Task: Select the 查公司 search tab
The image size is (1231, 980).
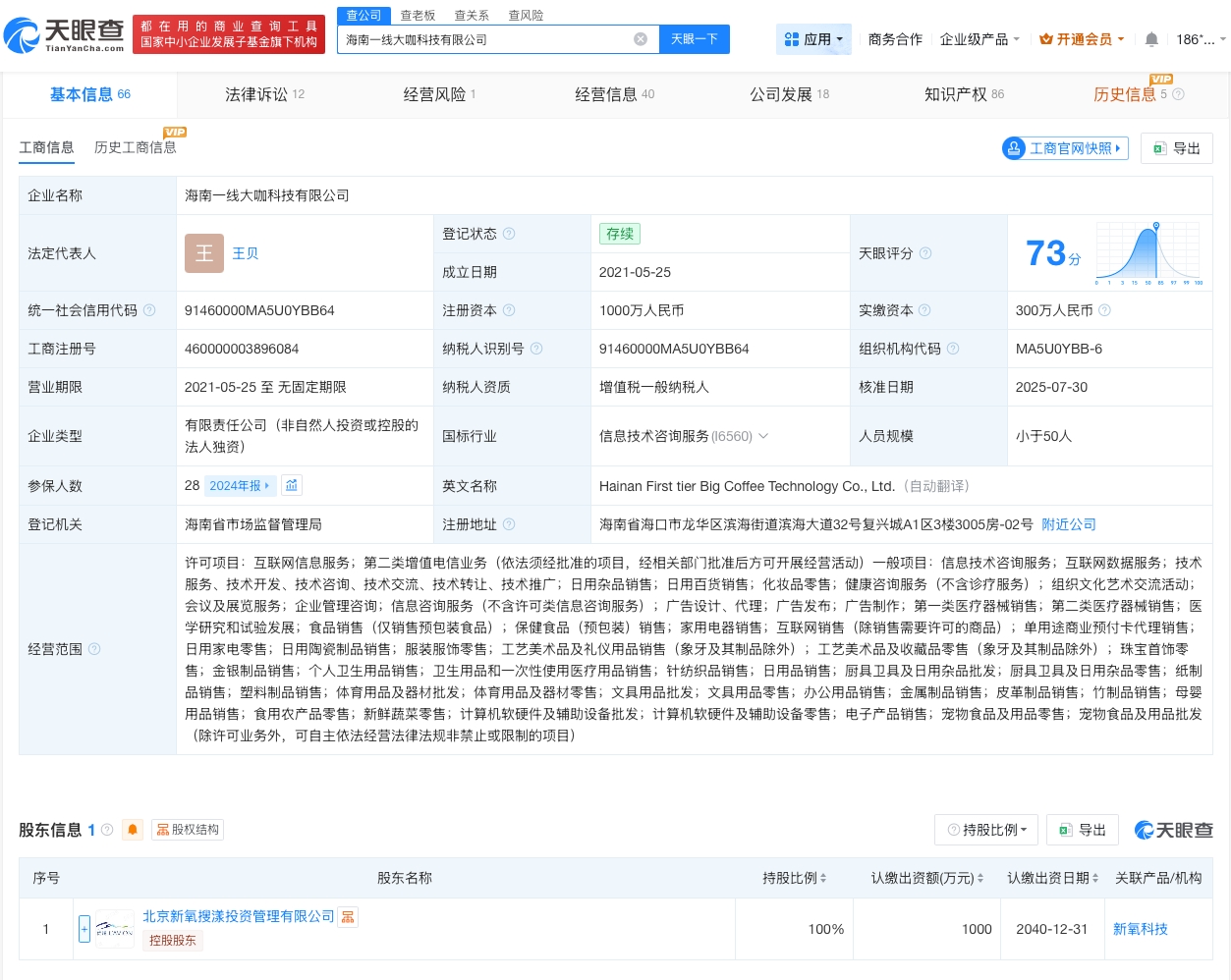Action: 364,16
